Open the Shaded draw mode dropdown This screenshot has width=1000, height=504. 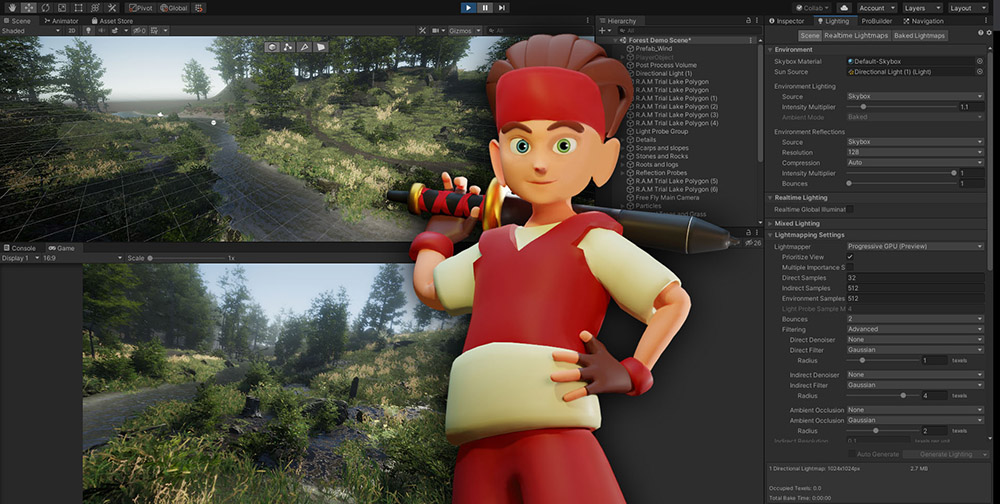(31, 31)
